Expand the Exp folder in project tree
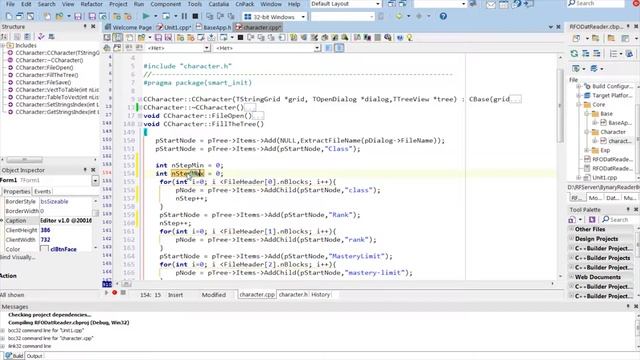This screenshot has width=640, height=360. (587, 150)
